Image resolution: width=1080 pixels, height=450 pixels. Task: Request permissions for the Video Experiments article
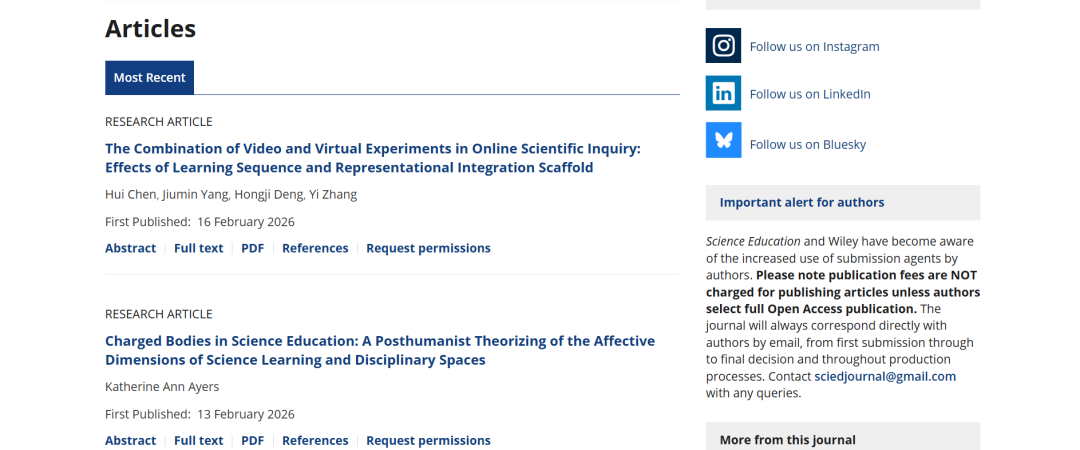point(428,248)
